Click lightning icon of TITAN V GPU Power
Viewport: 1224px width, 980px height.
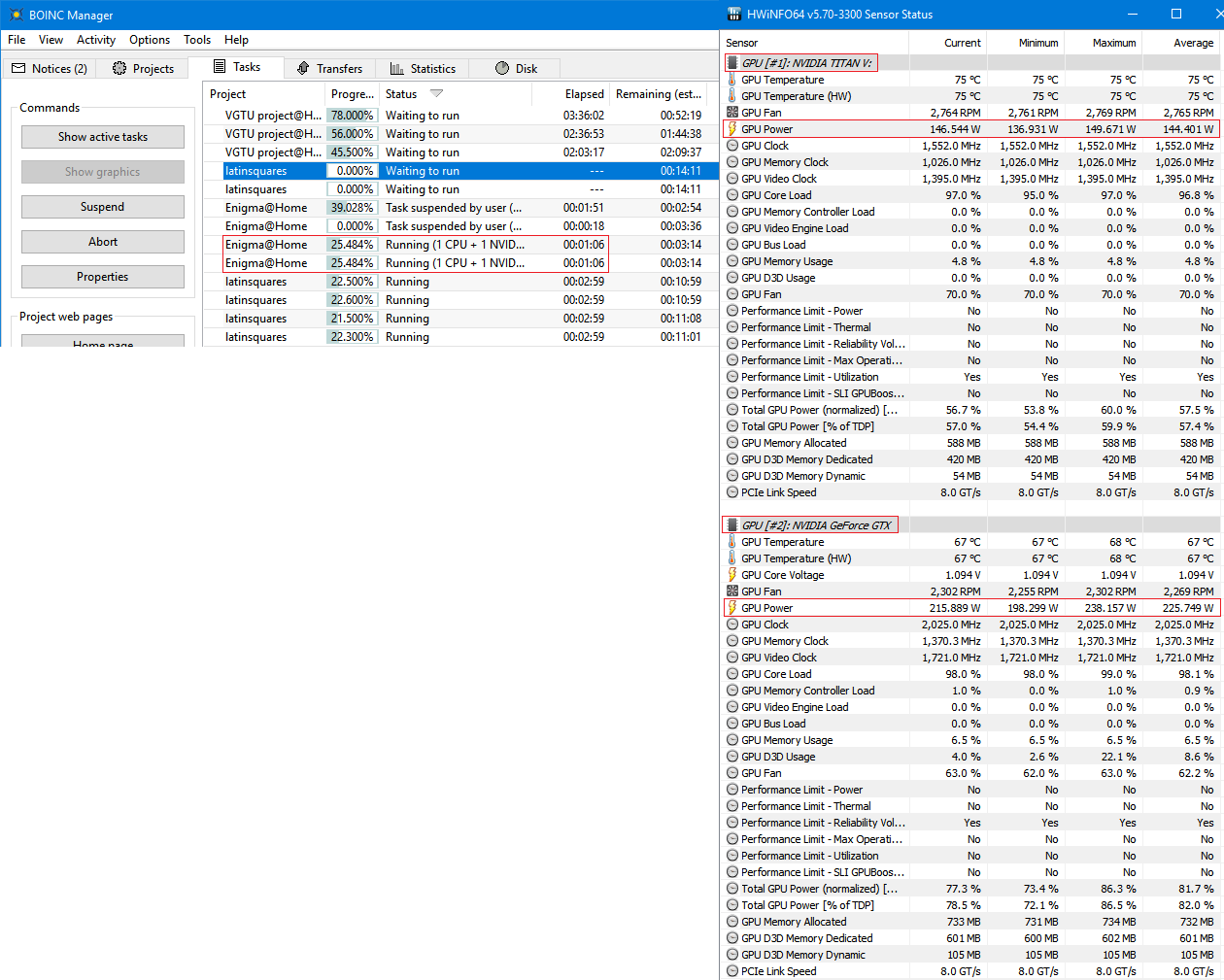(x=732, y=129)
